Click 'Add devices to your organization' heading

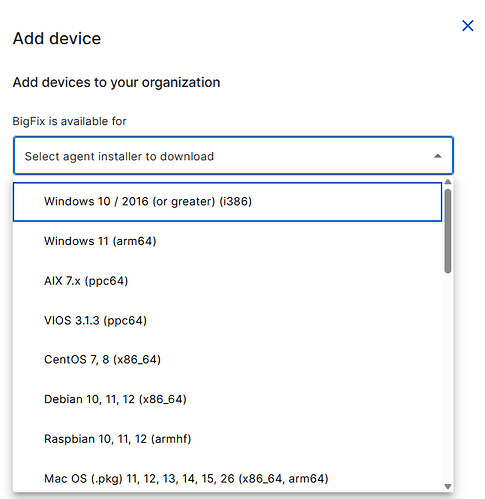pos(116,82)
